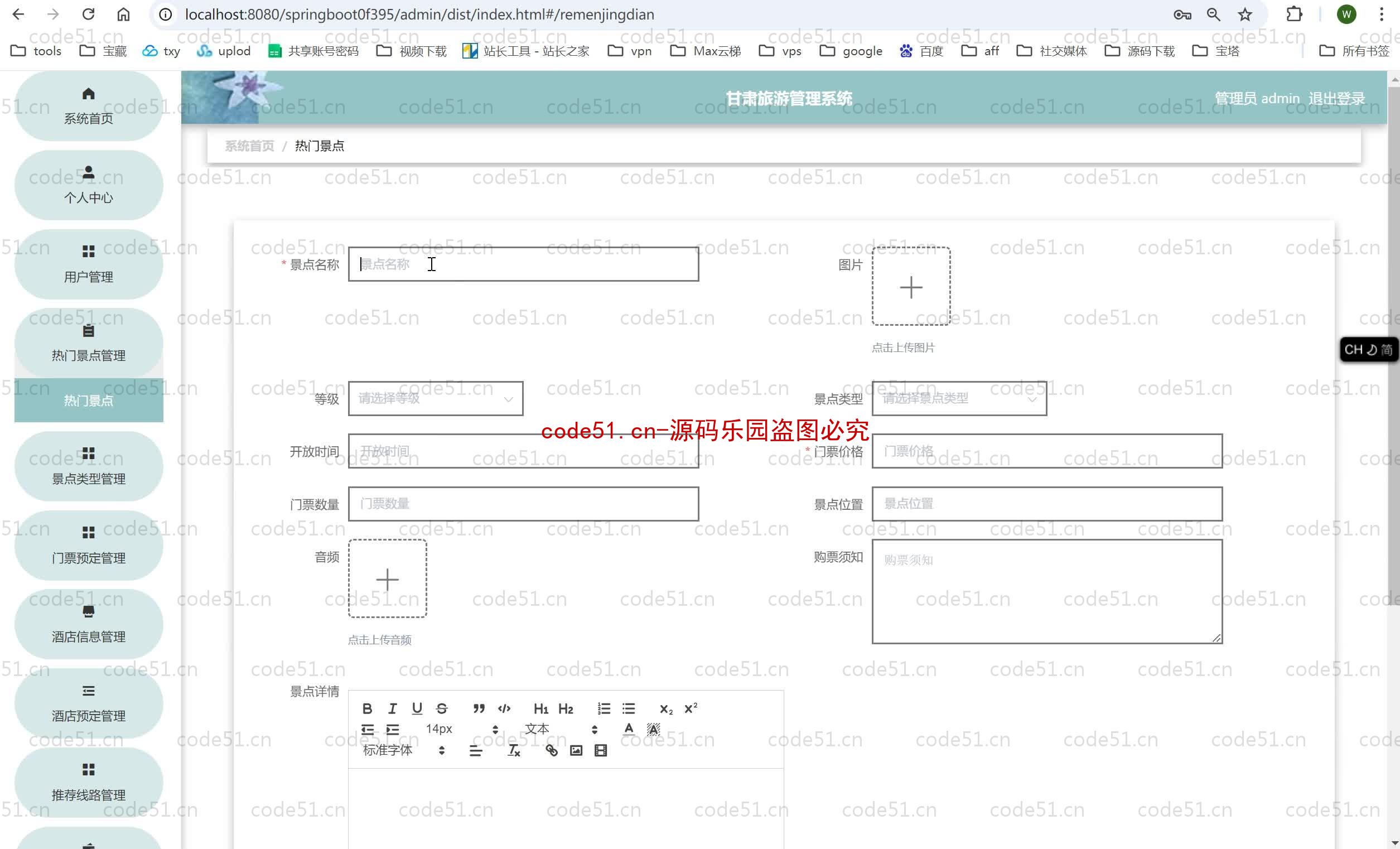This screenshot has width=1400, height=849.
Task: Upload audio via 音频 plus box
Action: [388, 579]
